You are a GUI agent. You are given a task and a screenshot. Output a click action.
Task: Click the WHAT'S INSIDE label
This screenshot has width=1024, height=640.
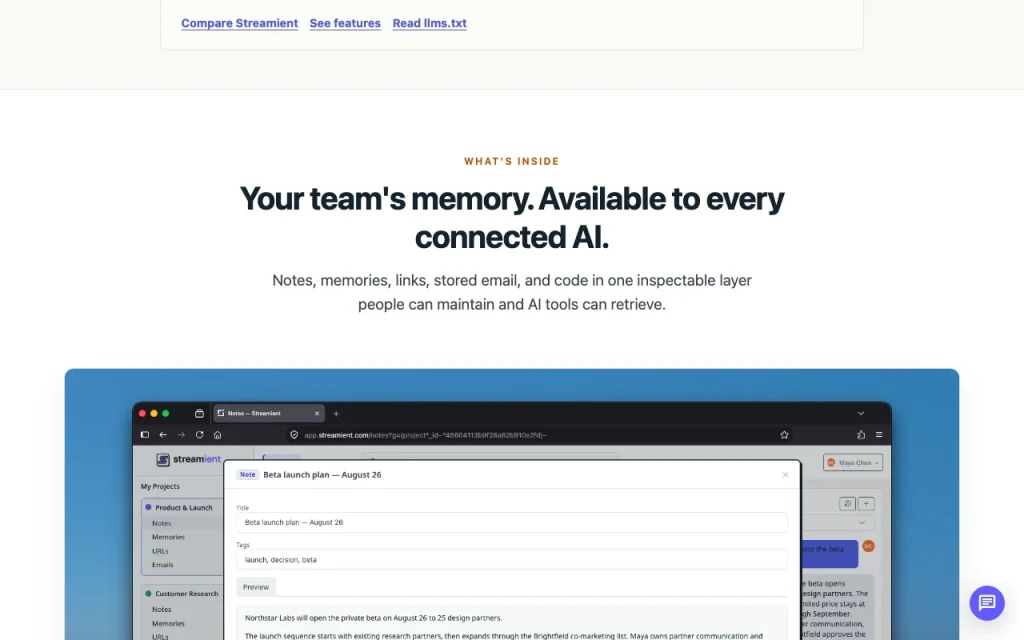click(x=511, y=161)
